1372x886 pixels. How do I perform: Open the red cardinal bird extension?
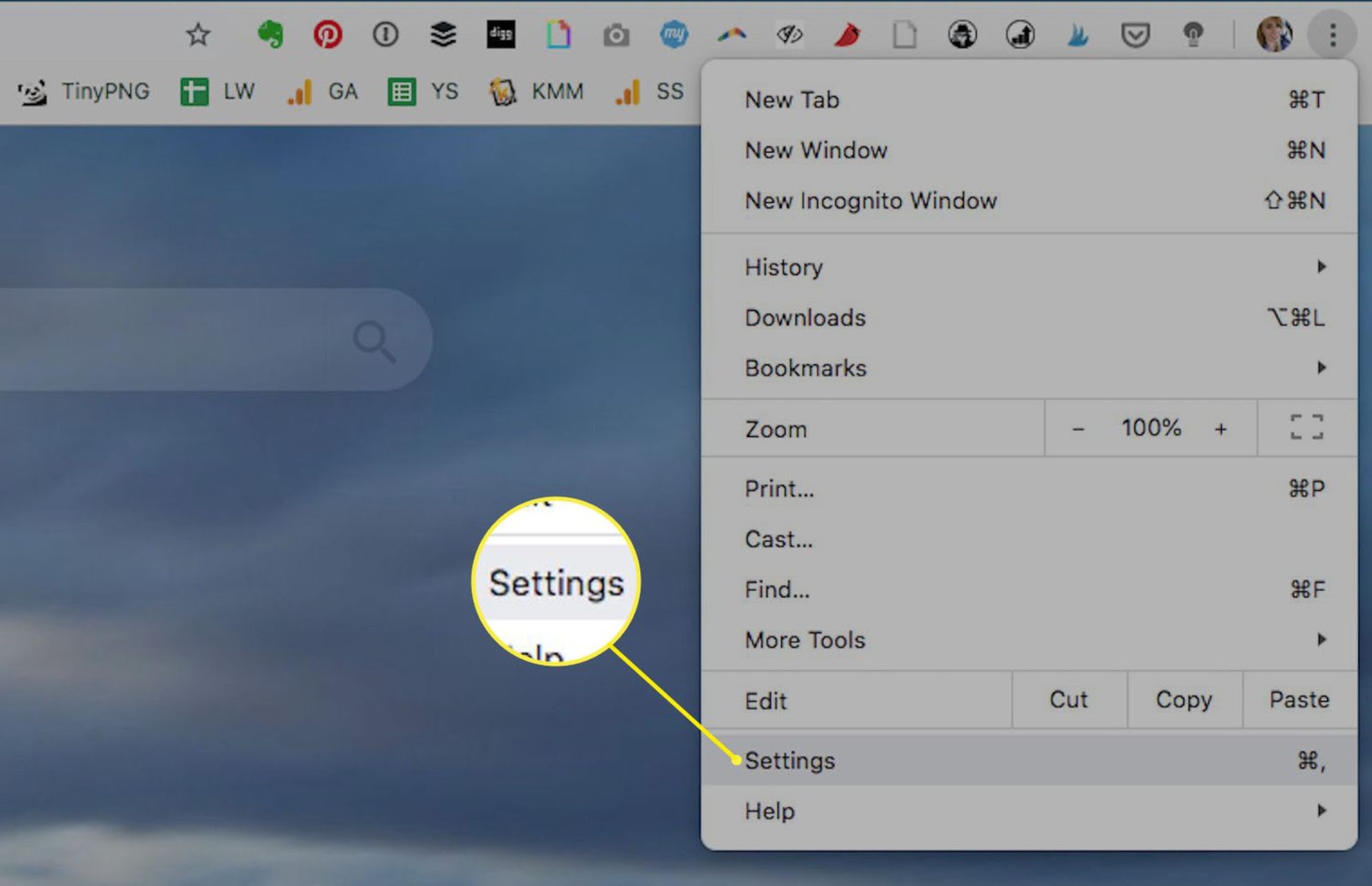tap(846, 33)
